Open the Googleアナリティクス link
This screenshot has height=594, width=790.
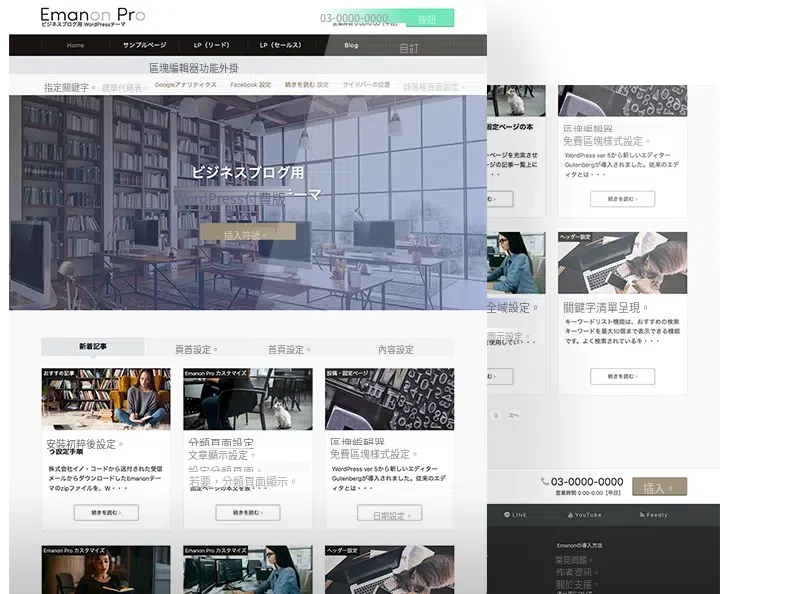pyautogui.click(x=185, y=85)
